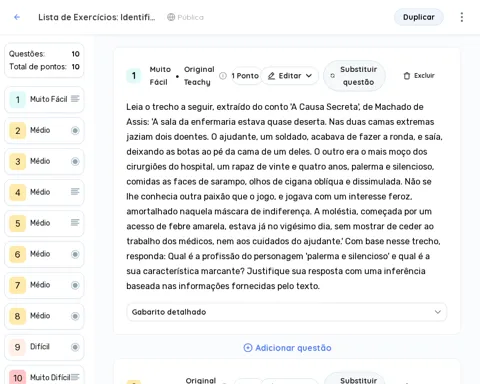Viewport: 480px width, 384px height.
Task: Select question 4 Médio in sidebar
Action: coord(44,192)
